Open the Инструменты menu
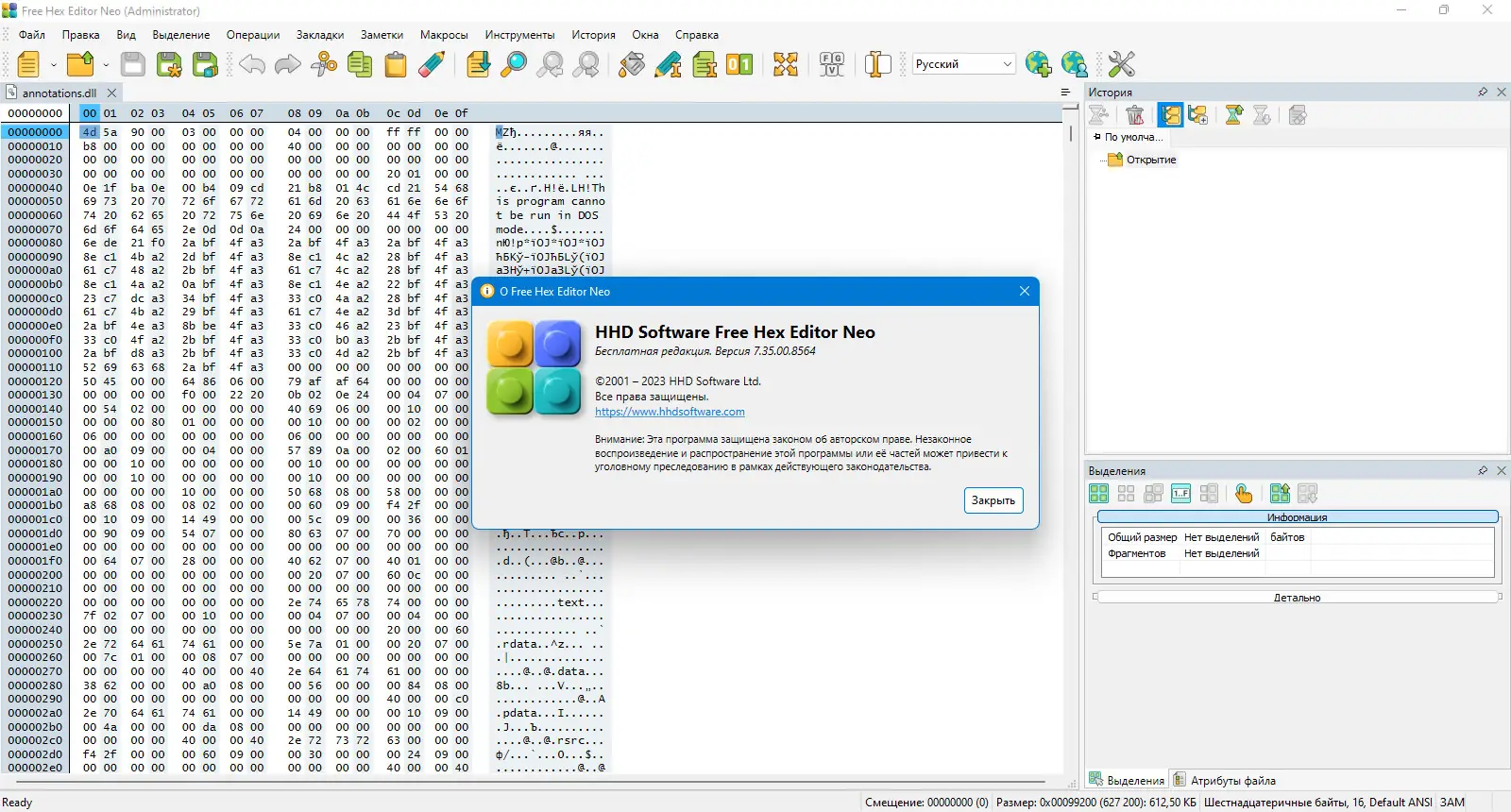The width and height of the screenshot is (1511, 812). 520,35
